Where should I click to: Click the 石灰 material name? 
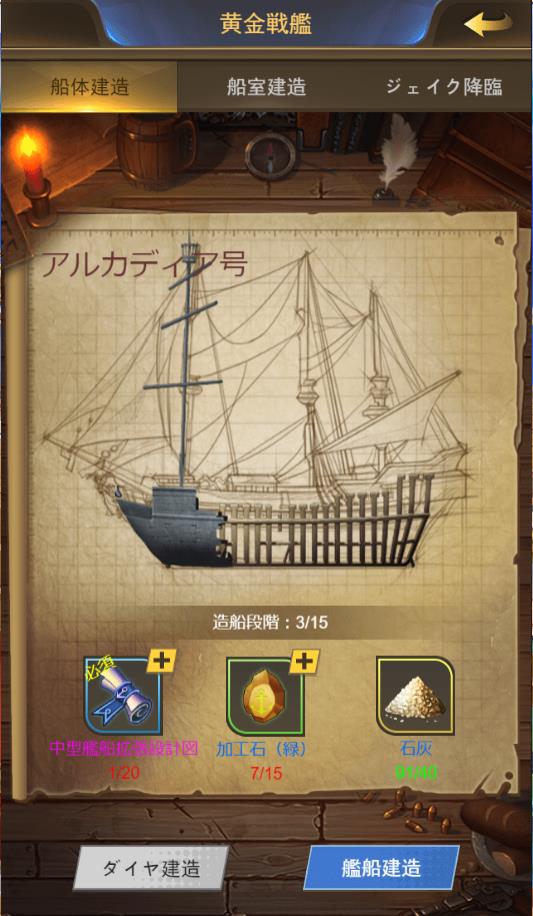[416, 748]
